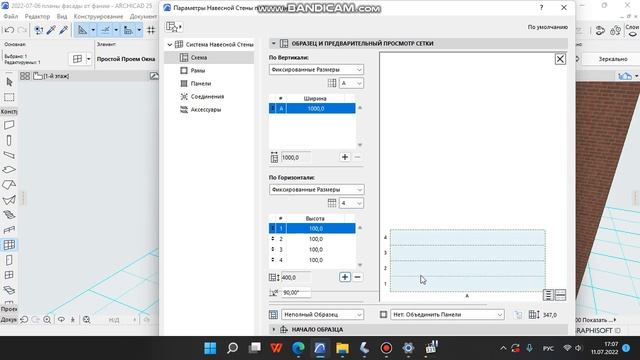Select the Marquee tool
The image size is (640, 360).
coord(9,97)
